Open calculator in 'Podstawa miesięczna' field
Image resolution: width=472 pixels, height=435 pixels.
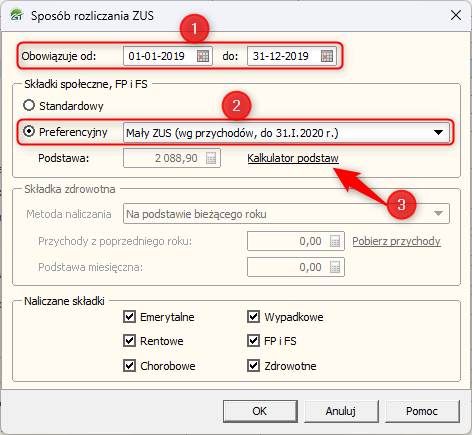click(335, 267)
